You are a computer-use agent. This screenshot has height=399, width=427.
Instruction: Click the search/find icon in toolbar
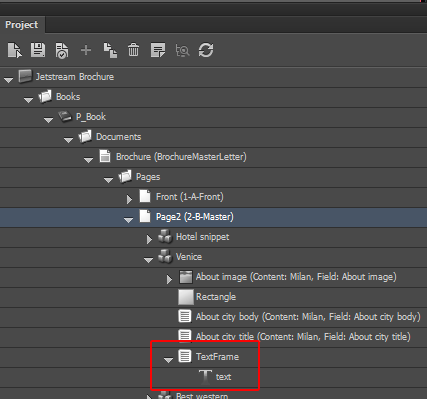tap(182, 51)
